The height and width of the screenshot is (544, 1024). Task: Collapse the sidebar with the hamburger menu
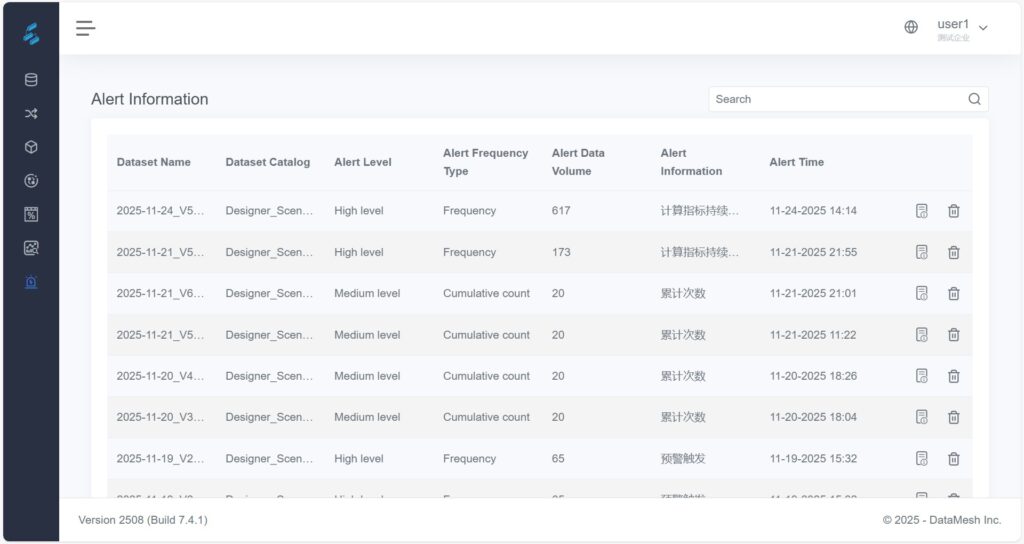point(86,28)
